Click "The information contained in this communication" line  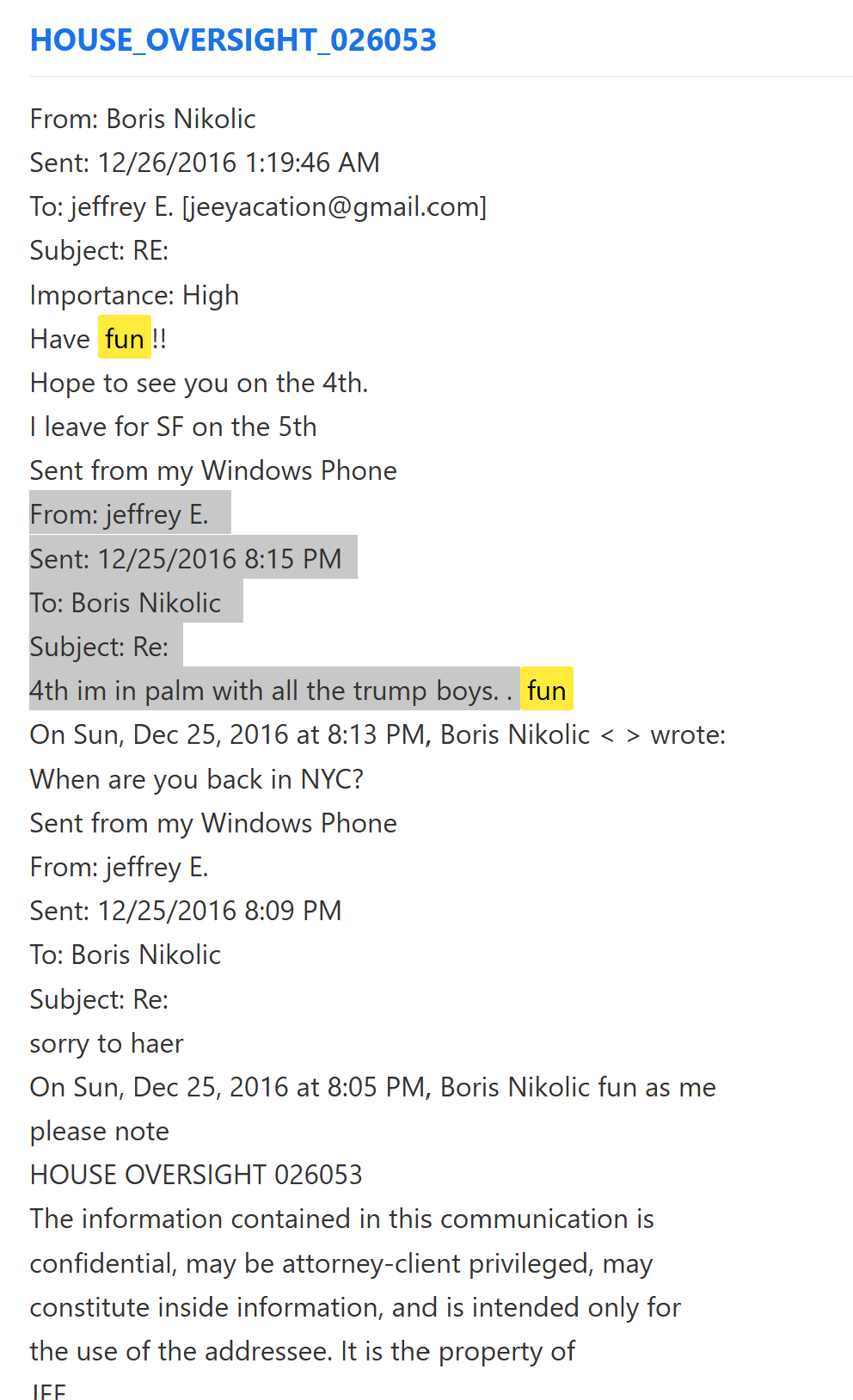point(341,1219)
